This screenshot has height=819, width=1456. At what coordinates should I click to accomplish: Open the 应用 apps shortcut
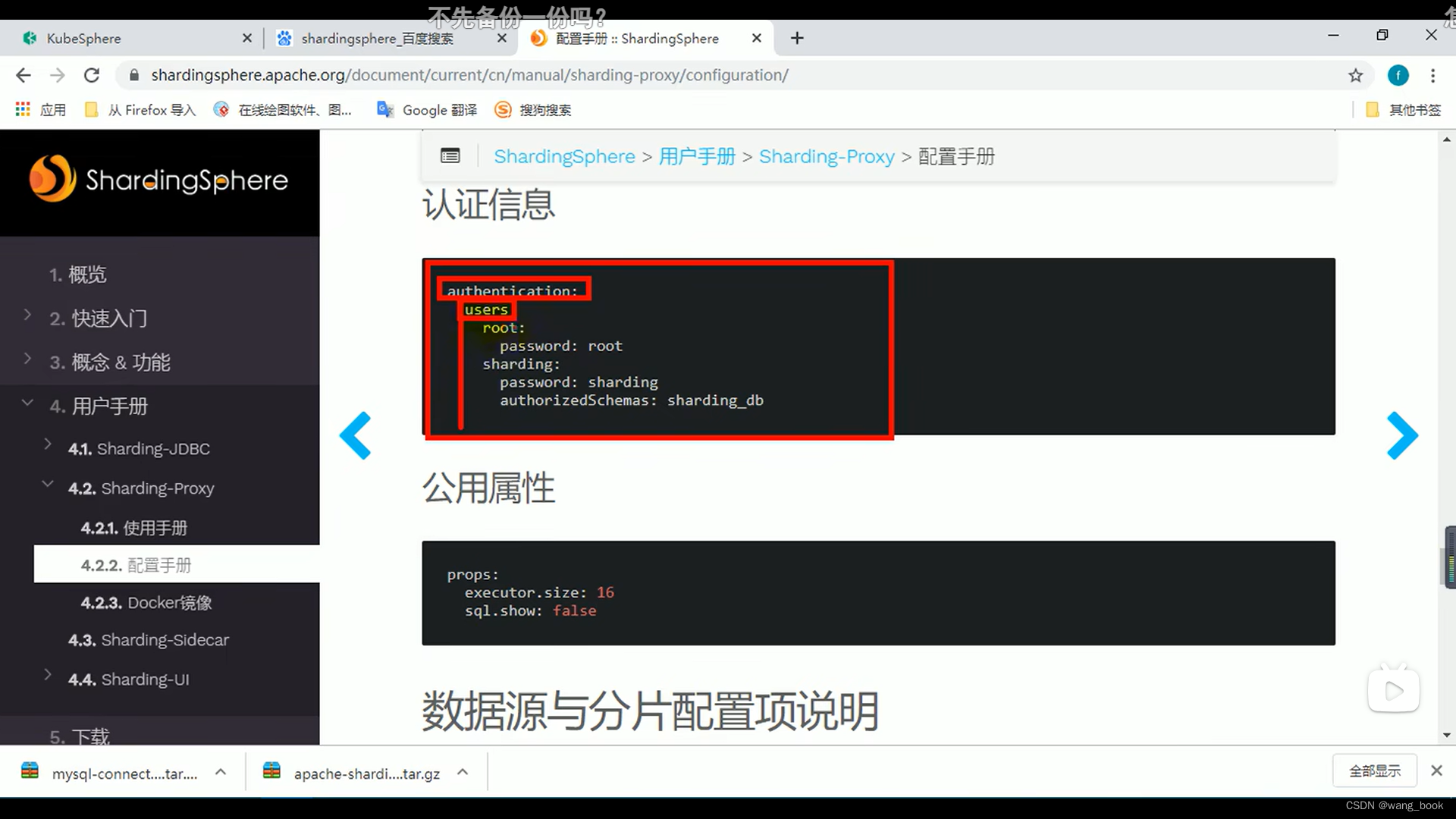[41, 110]
